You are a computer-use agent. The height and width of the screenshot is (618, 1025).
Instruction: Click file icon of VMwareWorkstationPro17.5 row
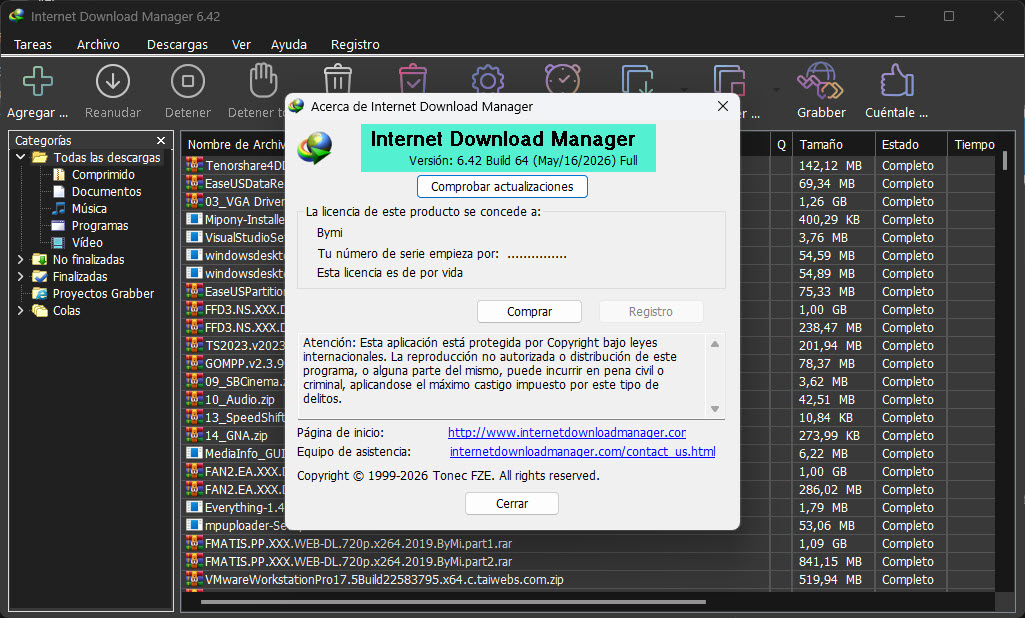point(194,578)
